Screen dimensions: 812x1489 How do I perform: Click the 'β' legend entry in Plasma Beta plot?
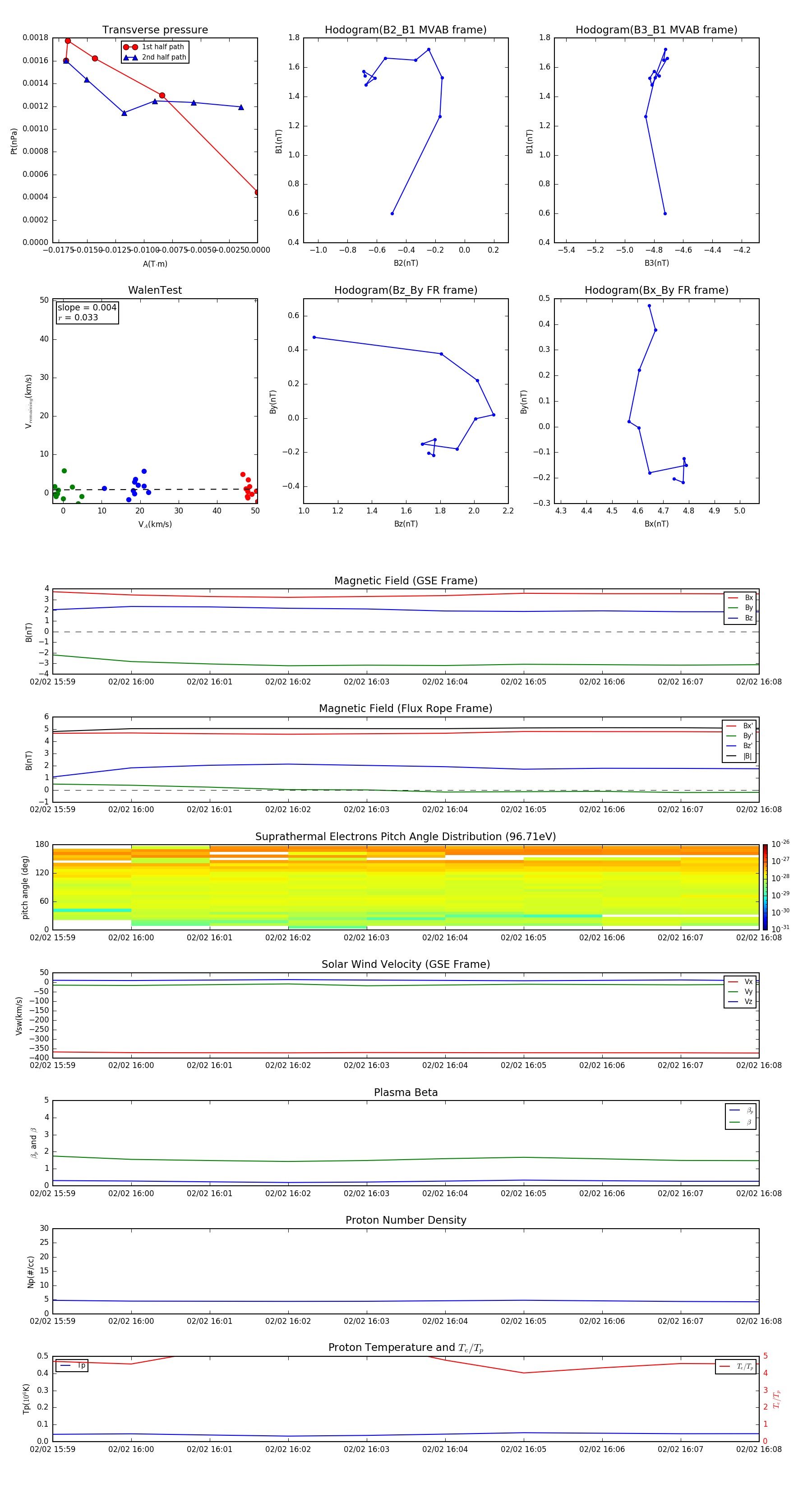coord(741,1122)
